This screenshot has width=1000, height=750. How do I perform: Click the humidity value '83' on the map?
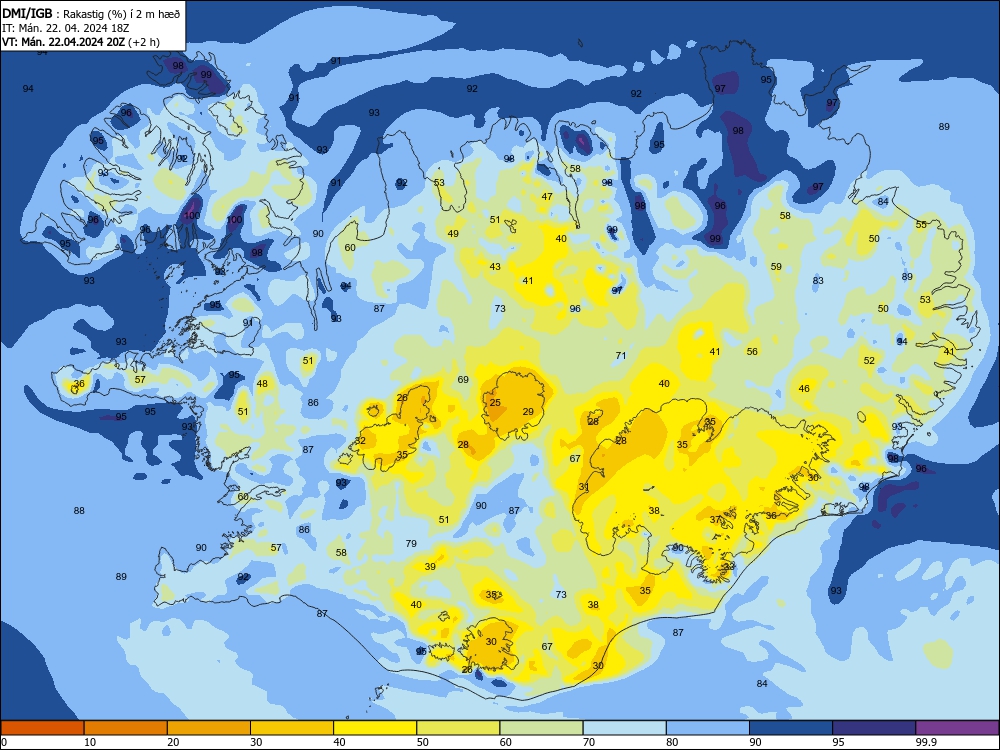pos(818,280)
